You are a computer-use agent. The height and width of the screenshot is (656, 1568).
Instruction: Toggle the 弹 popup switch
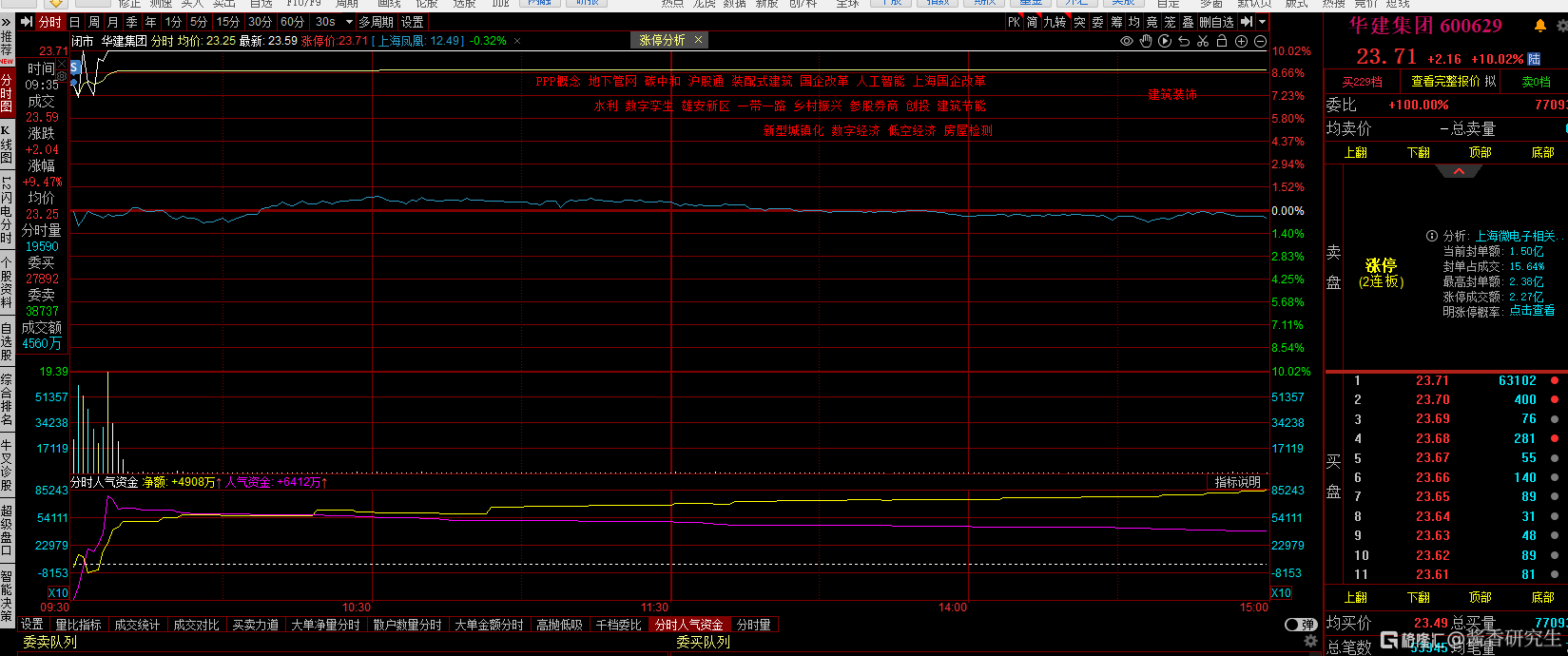point(1300,625)
